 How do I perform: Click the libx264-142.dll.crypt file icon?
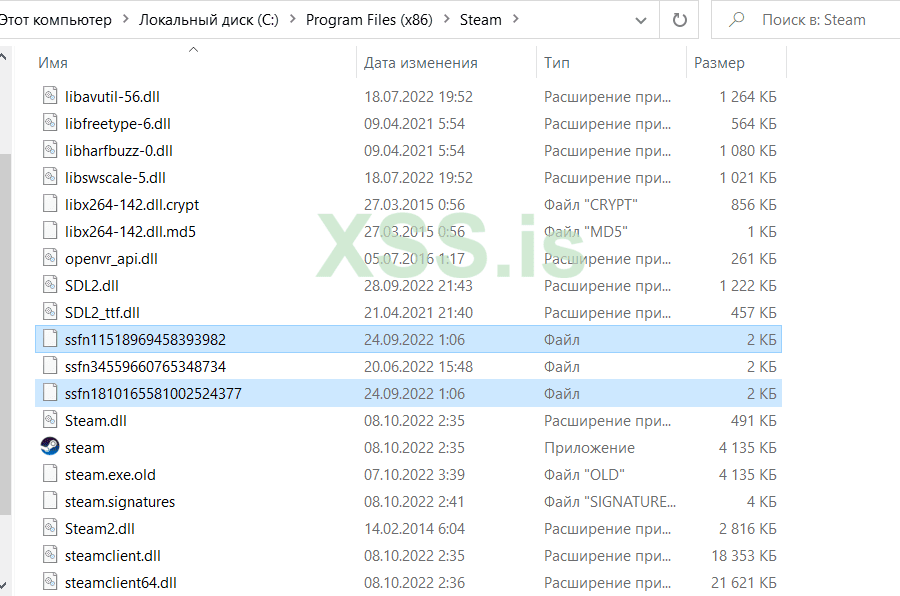pos(51,203)
